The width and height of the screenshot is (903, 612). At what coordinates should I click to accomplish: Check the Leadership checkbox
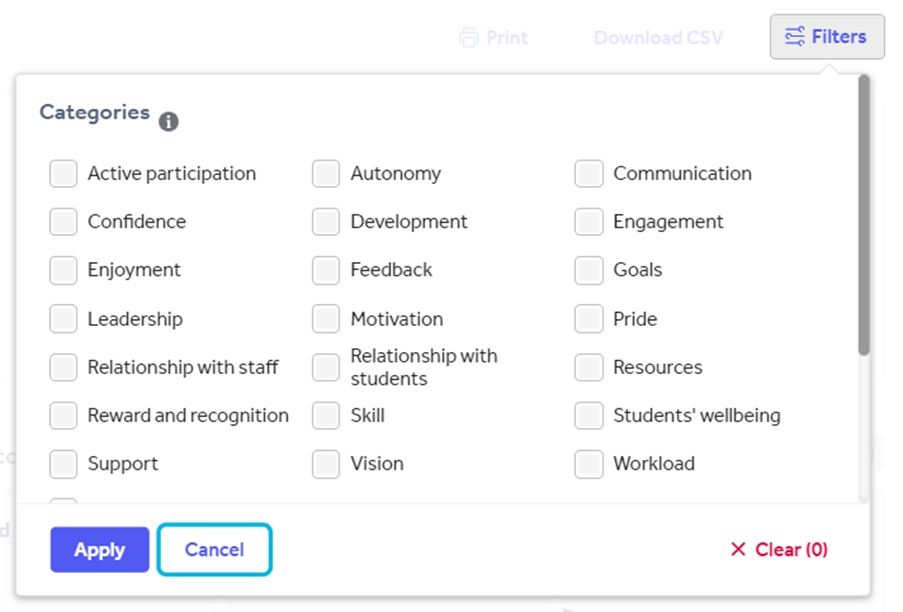point(63,319)
